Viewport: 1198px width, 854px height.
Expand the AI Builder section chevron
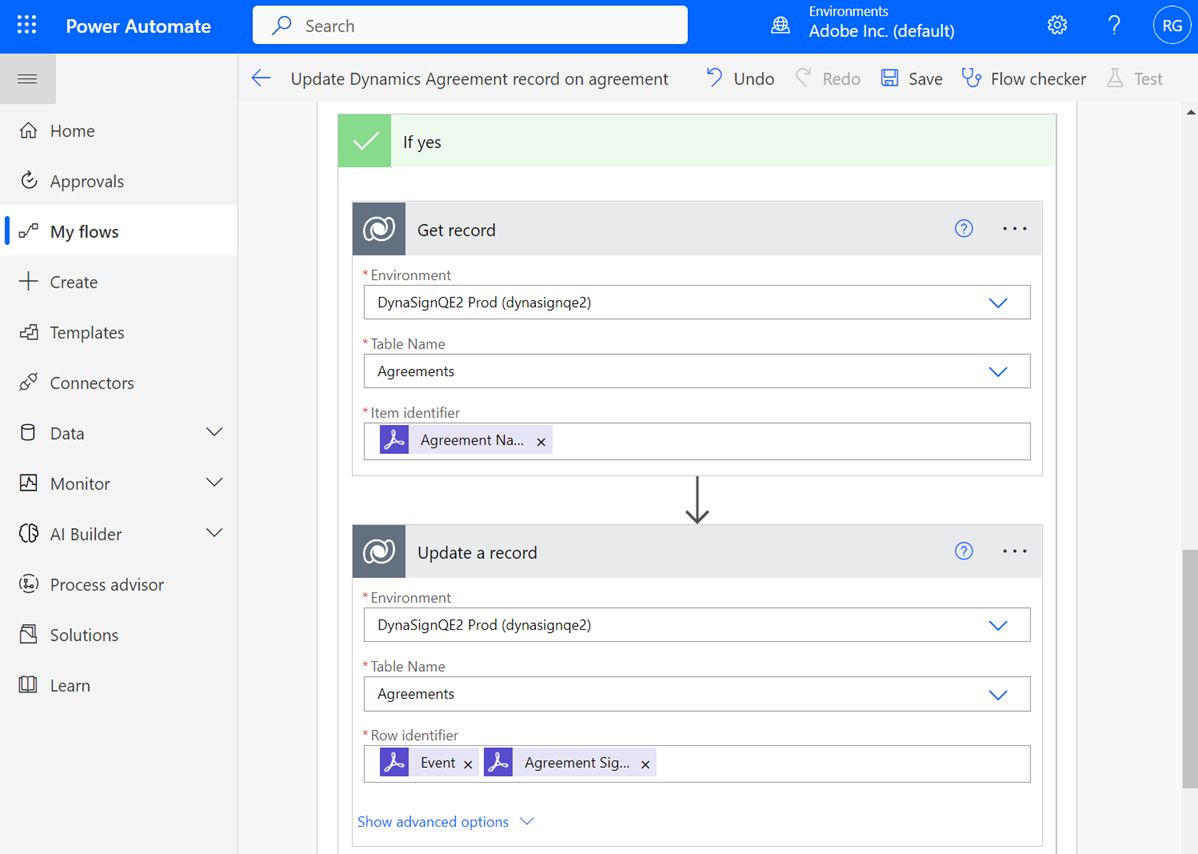click(x=215, y=533)
